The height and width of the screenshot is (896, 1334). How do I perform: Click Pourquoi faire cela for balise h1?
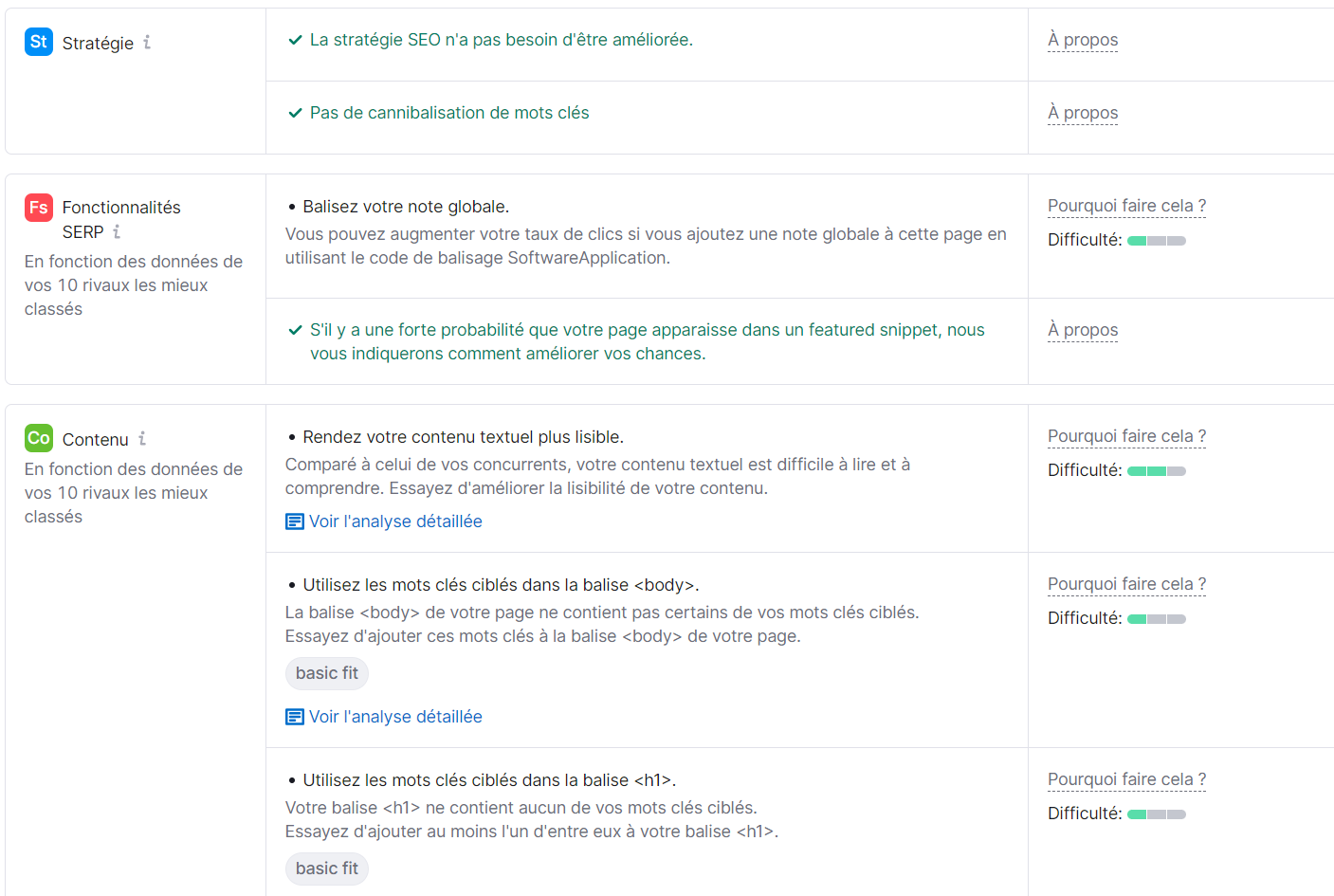coord(1125,778)
